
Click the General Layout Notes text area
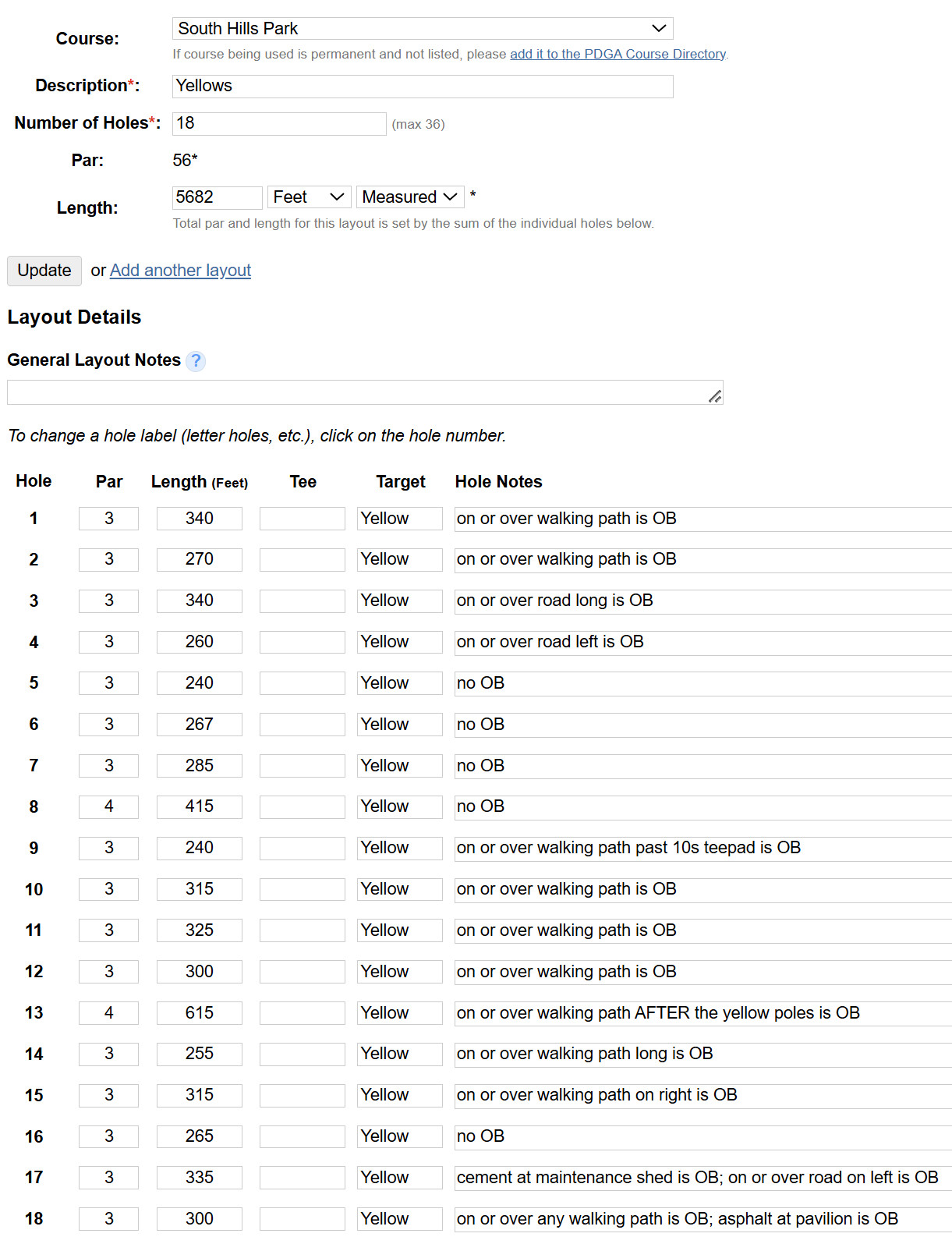point(365,392)
